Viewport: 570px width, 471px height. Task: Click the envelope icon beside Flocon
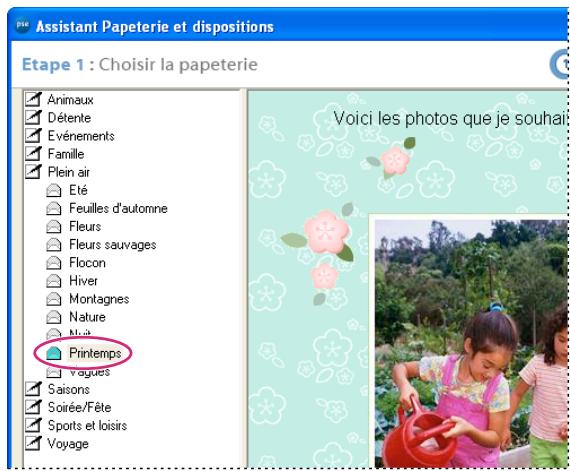pos(54,263)
